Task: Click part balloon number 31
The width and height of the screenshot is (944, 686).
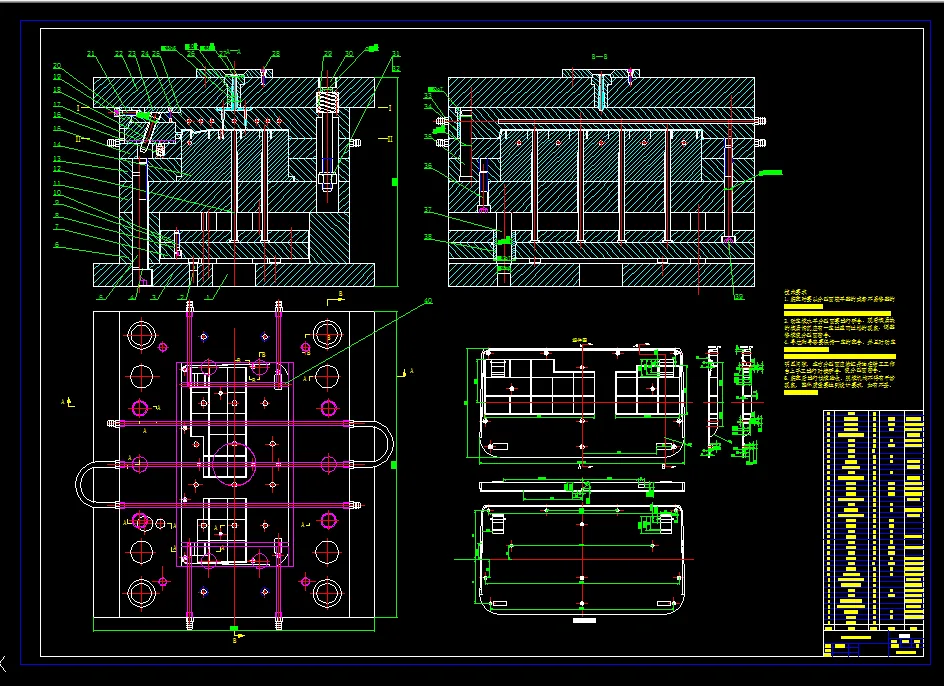Action: click(396, 54)
